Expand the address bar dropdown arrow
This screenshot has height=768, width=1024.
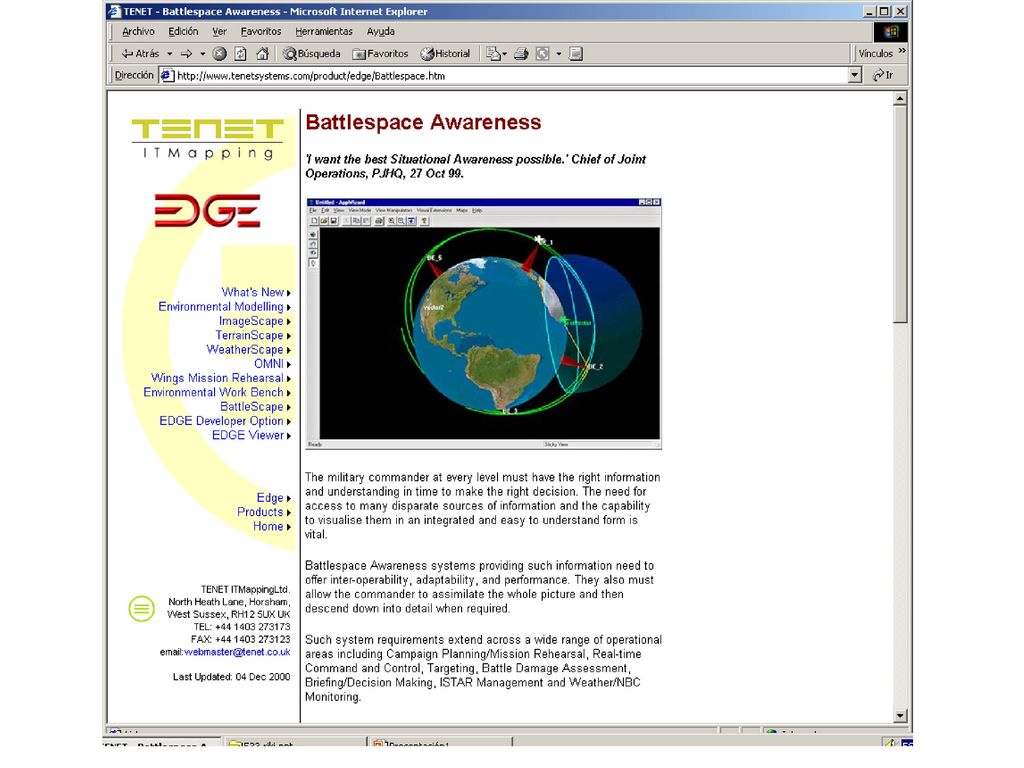tap(855, 76)
